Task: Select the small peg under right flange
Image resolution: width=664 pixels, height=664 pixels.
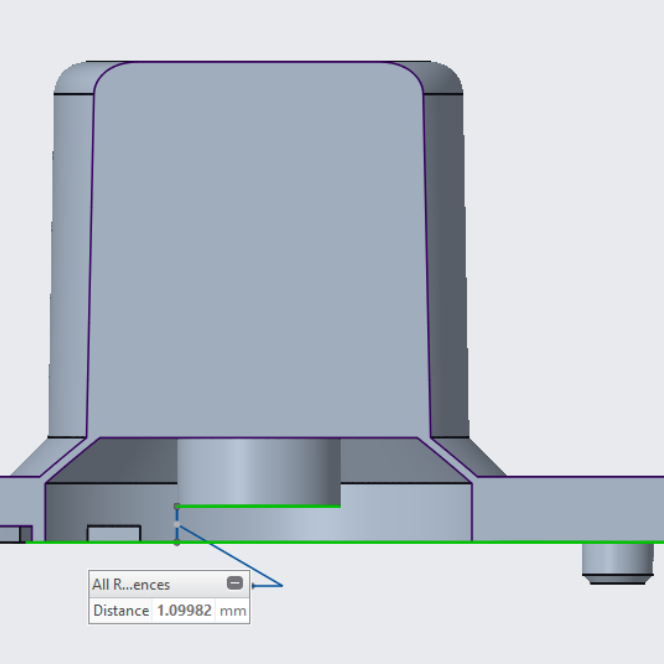Action: pyautogui.click(x=617, y=561)
